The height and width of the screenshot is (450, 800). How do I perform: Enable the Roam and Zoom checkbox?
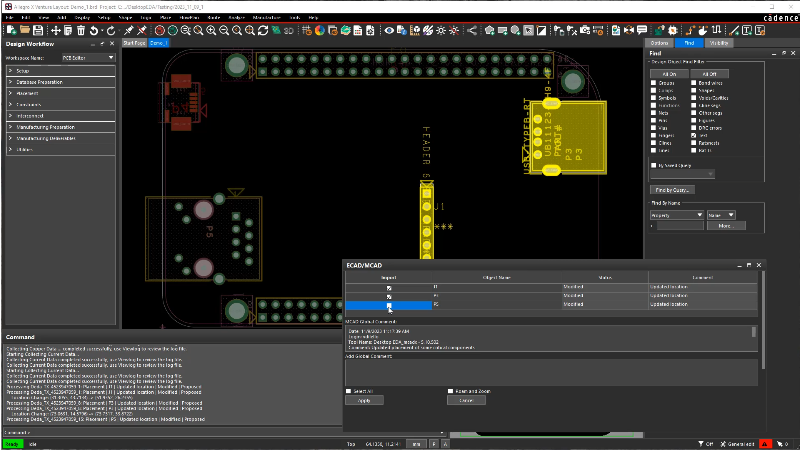pyautogui.click(x=452, y=391)
